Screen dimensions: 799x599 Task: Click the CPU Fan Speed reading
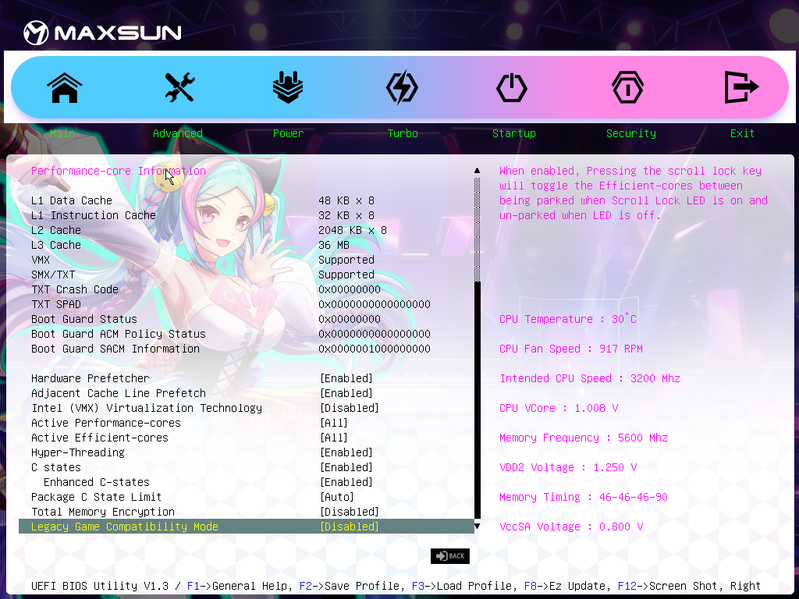571,349
